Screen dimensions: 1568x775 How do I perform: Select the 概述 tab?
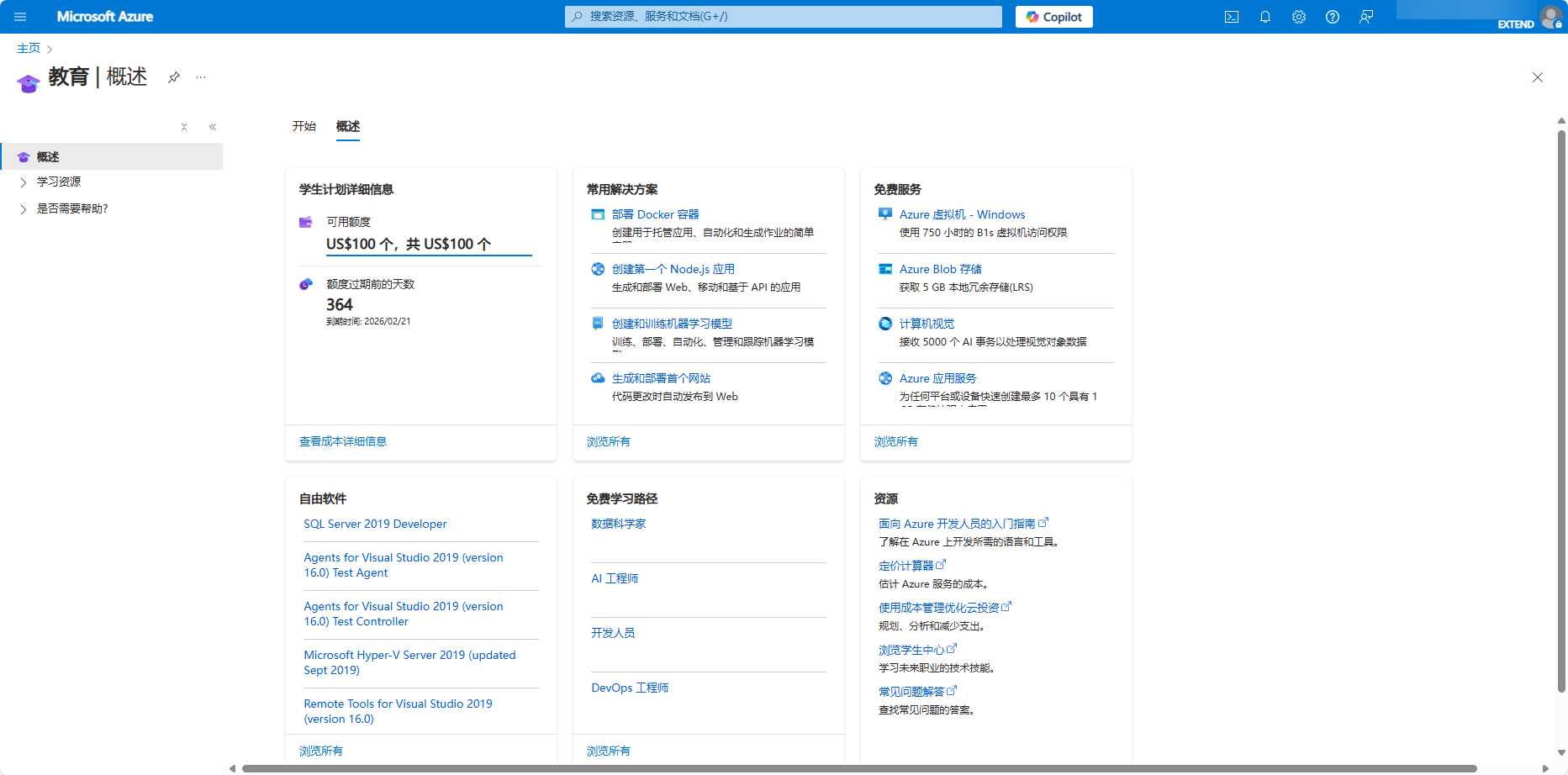pyautogui.click(x=347, y=126)
